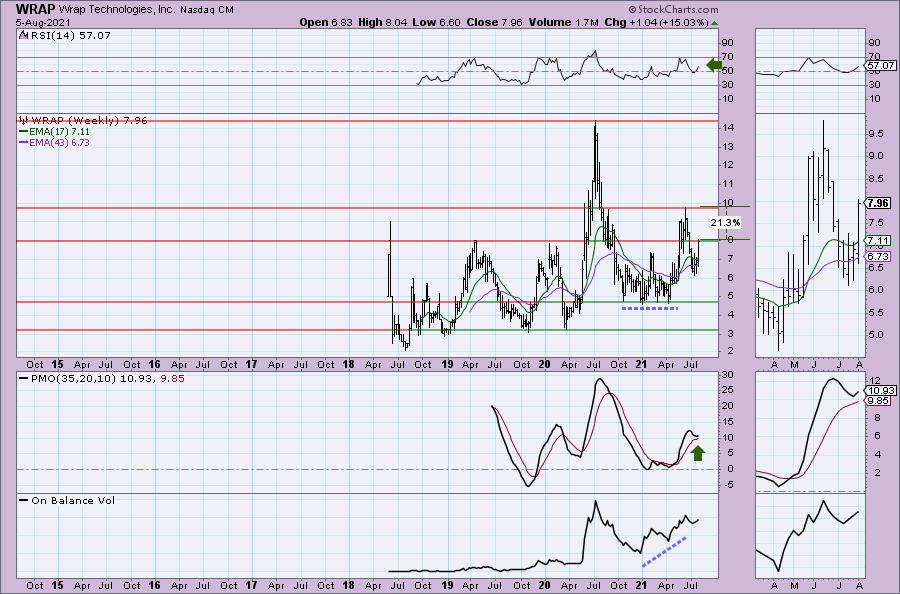Click the EMA(43) 6.73 legend text
The height and width of the screenshot is (594, 900).
point(59,142)
